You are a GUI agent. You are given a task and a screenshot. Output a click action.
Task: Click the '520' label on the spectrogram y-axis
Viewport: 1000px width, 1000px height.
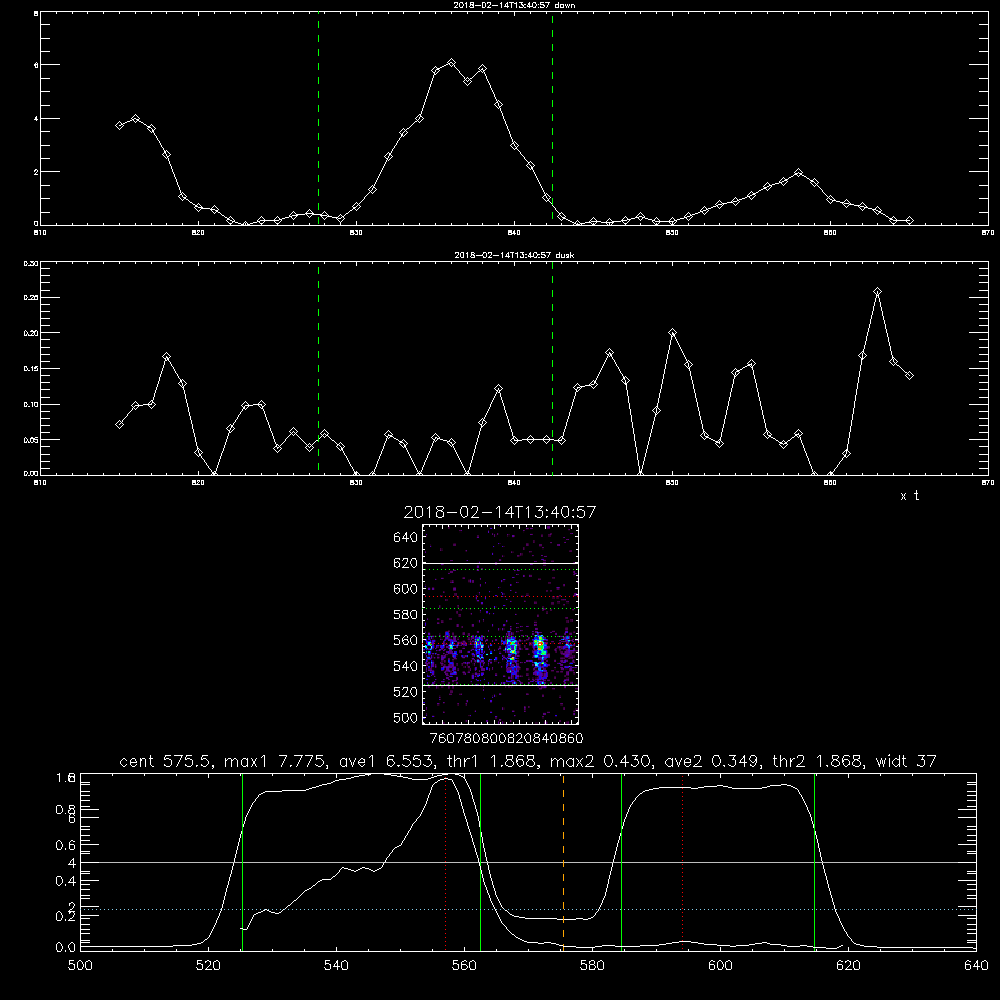(x=406, y=692)
